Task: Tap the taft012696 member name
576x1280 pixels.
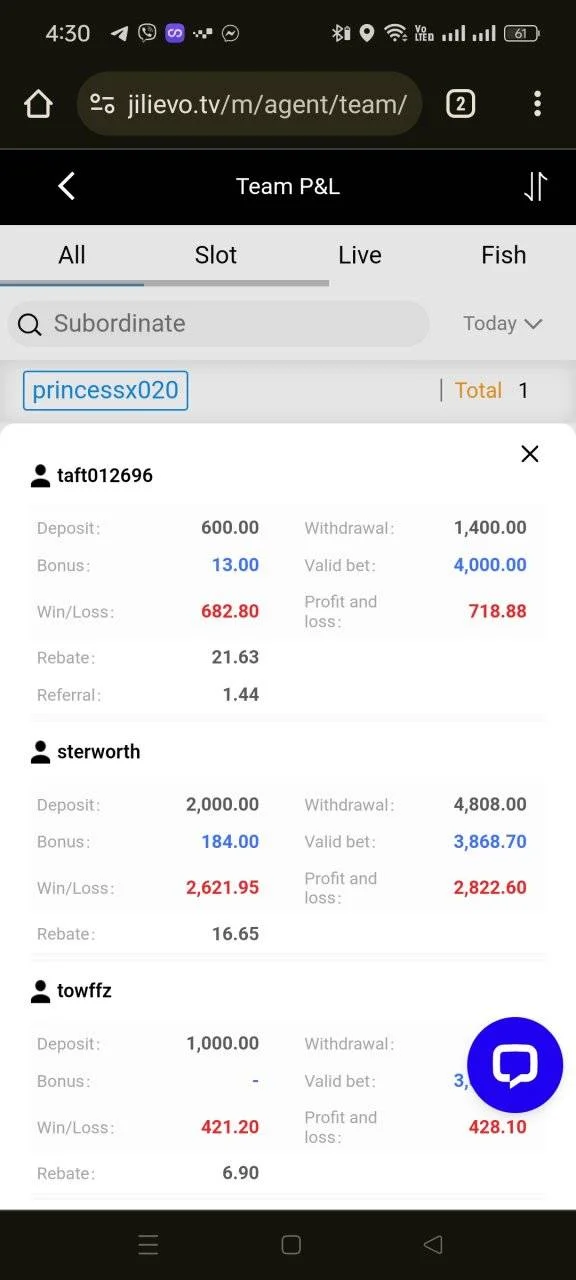Action: pyautogui.click(x=105, y=476)
